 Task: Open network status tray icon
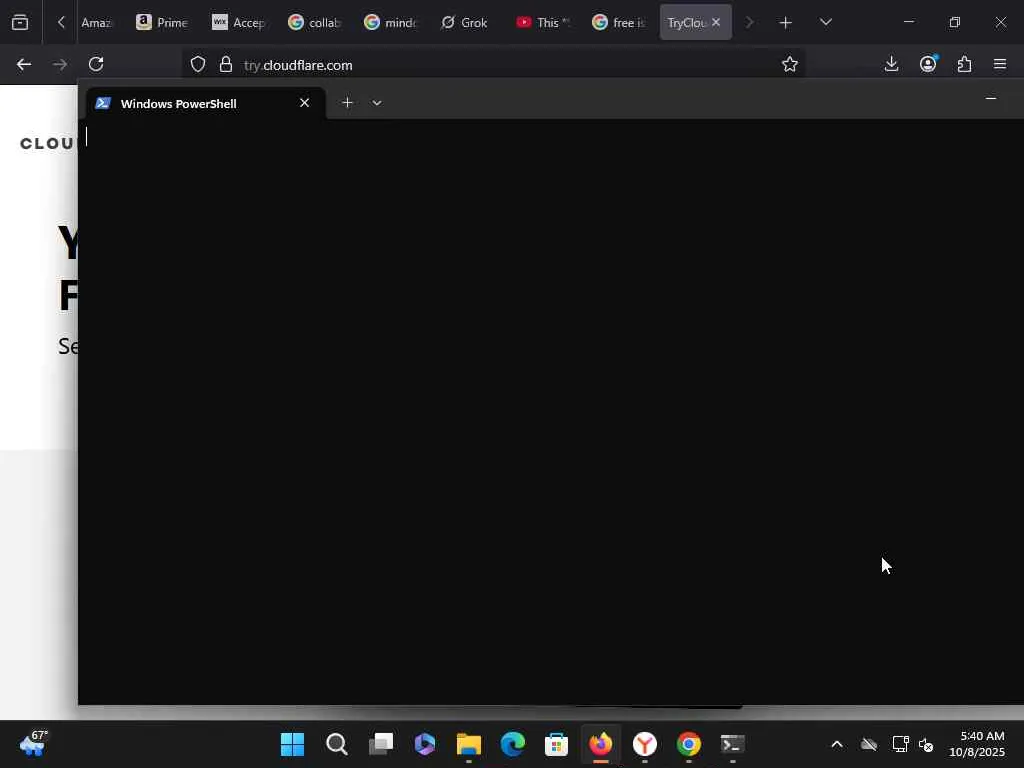point(901,744)
